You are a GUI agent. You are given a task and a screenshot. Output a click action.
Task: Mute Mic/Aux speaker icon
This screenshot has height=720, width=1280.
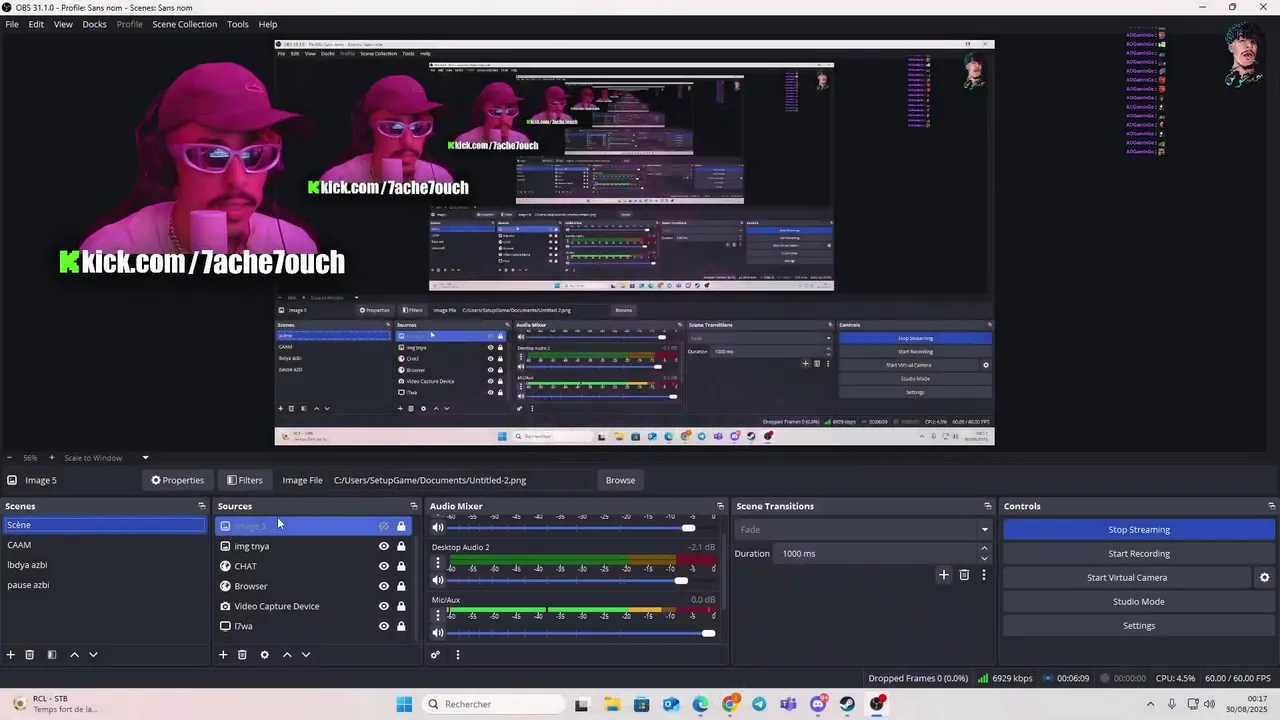437,632
